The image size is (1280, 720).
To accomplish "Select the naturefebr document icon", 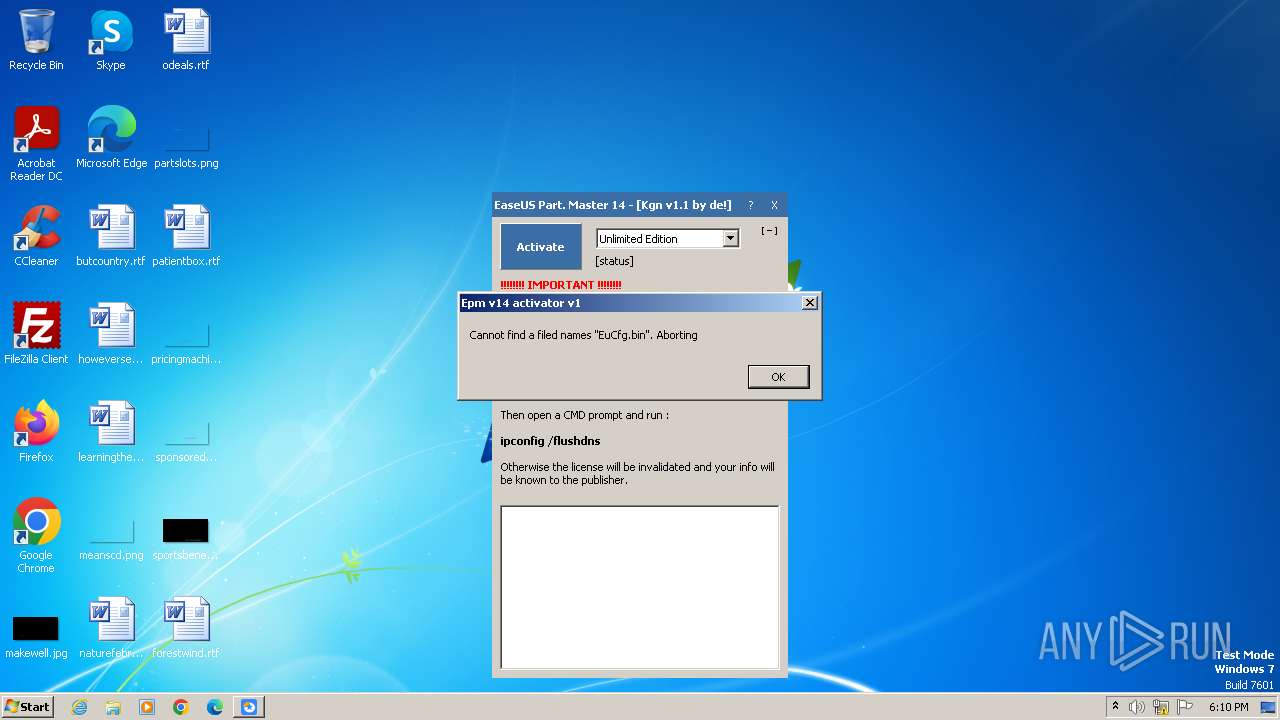I will tap(111, 628).
